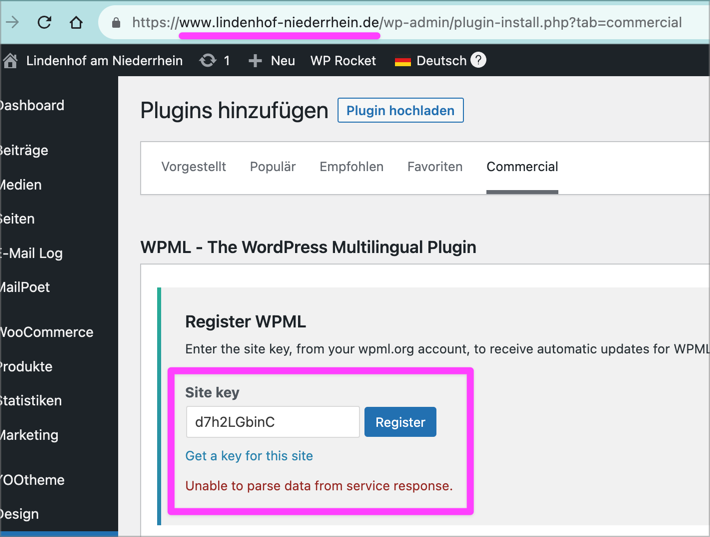The image size is (710, 537).
Task: Open Dashboard in sidebar
Action: (32, 105)
